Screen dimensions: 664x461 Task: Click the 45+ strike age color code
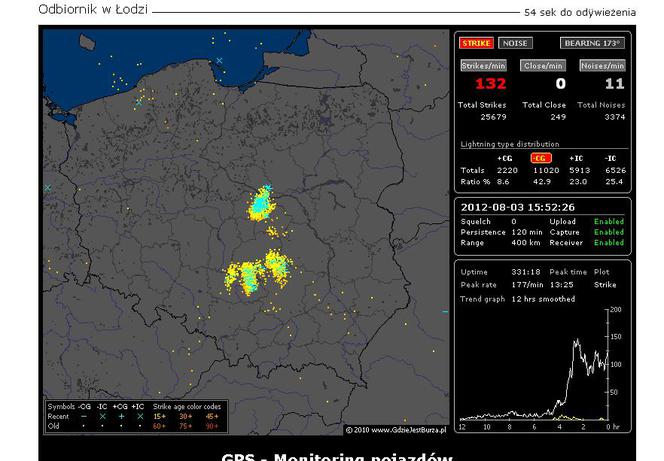point(213,417)
